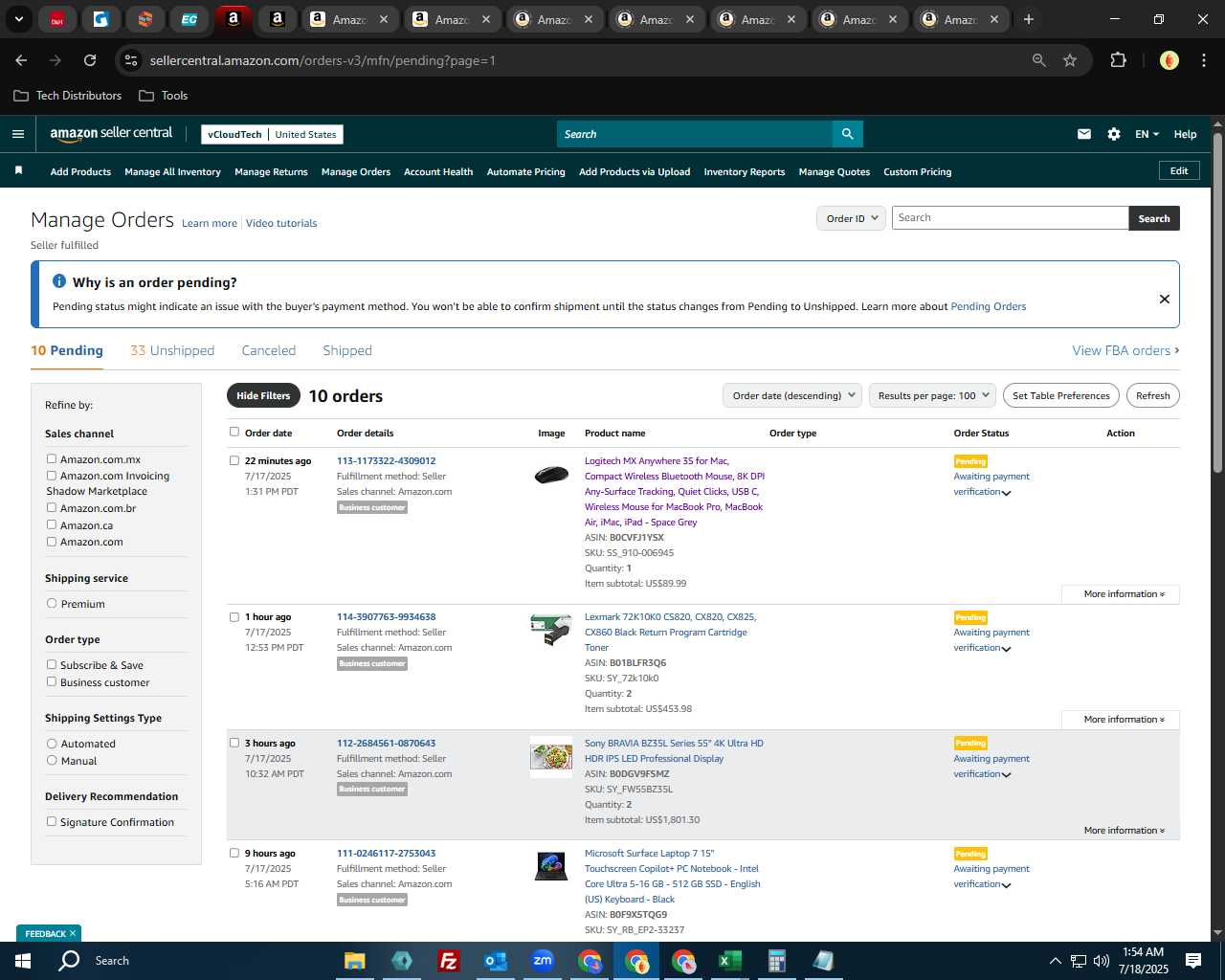Open Outlook from the taskbar

(495, 961)
